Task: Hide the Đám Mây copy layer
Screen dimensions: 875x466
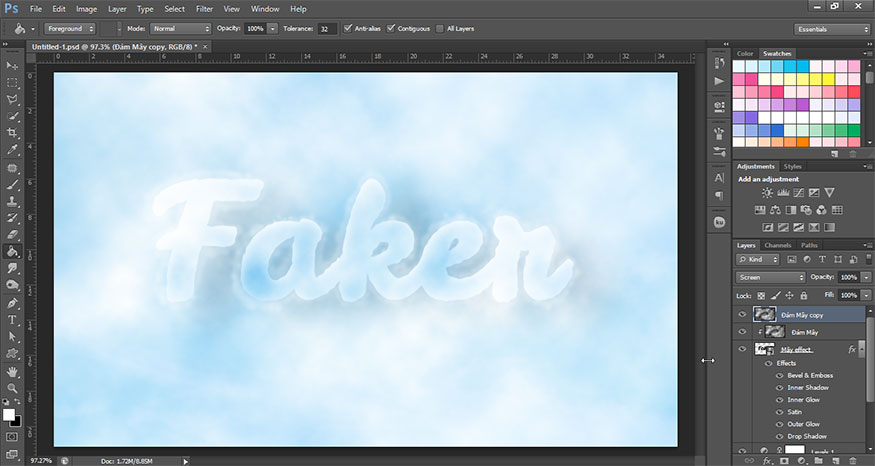Action: pyautogui.click(x=742, y=315)
